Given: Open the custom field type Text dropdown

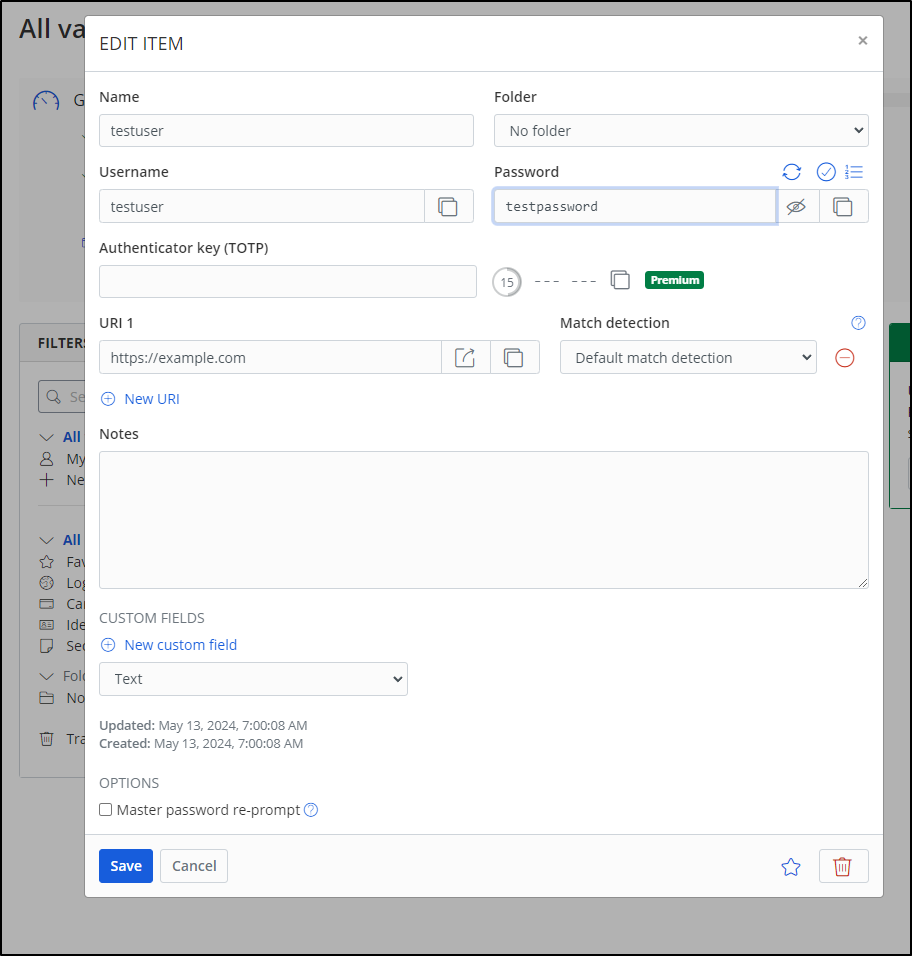Looking at the screenshot, I should point(253,679).
